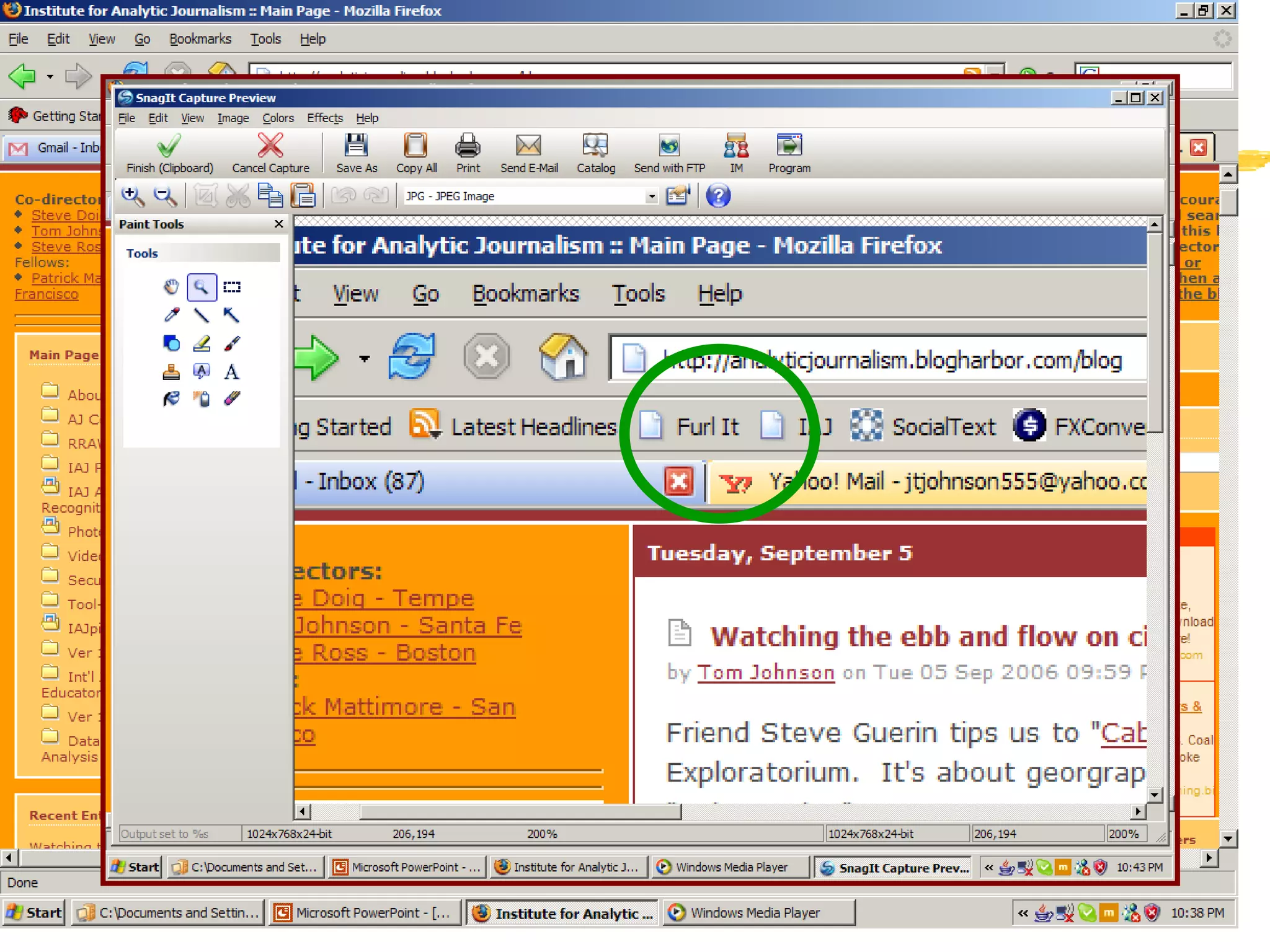
Task: Toggle the pan hand tool
Action: [x=172, y=287]
